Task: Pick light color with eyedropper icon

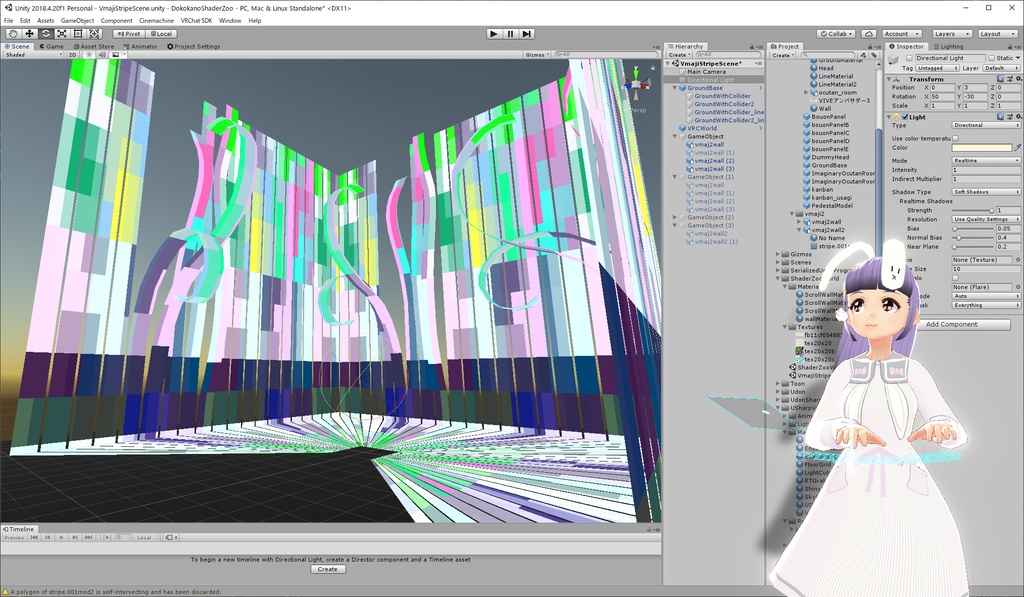Action: click(1018, 148)
